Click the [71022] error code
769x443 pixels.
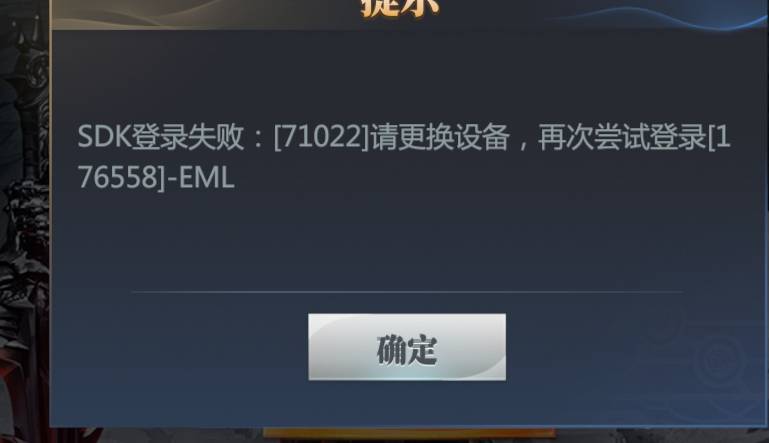click(321, 137)
